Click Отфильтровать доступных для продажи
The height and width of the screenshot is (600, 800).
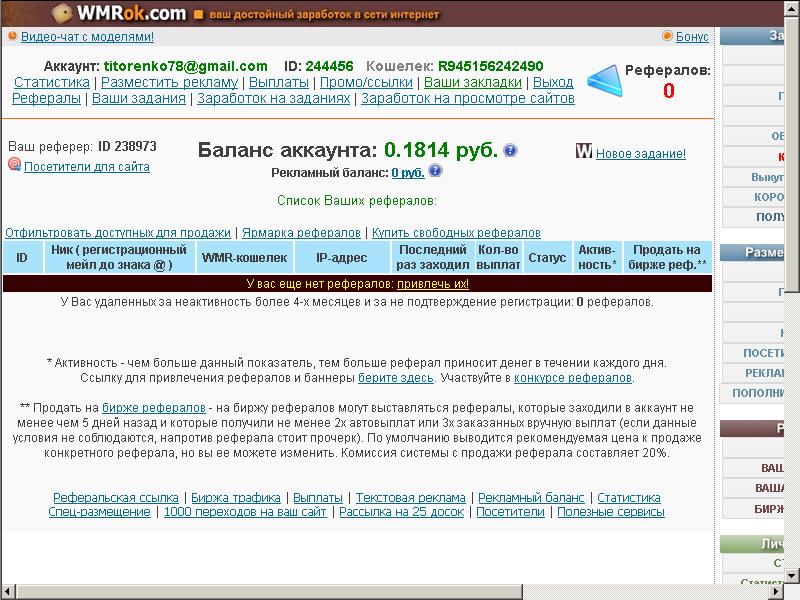point(118,233)
